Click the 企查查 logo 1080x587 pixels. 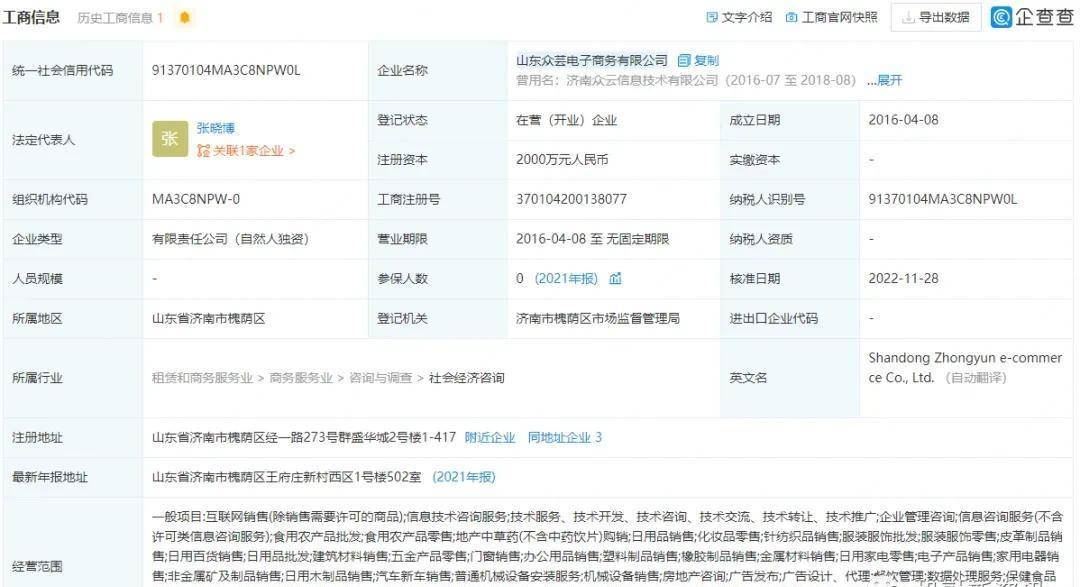pyautogui.click(x=1032, y=17)
